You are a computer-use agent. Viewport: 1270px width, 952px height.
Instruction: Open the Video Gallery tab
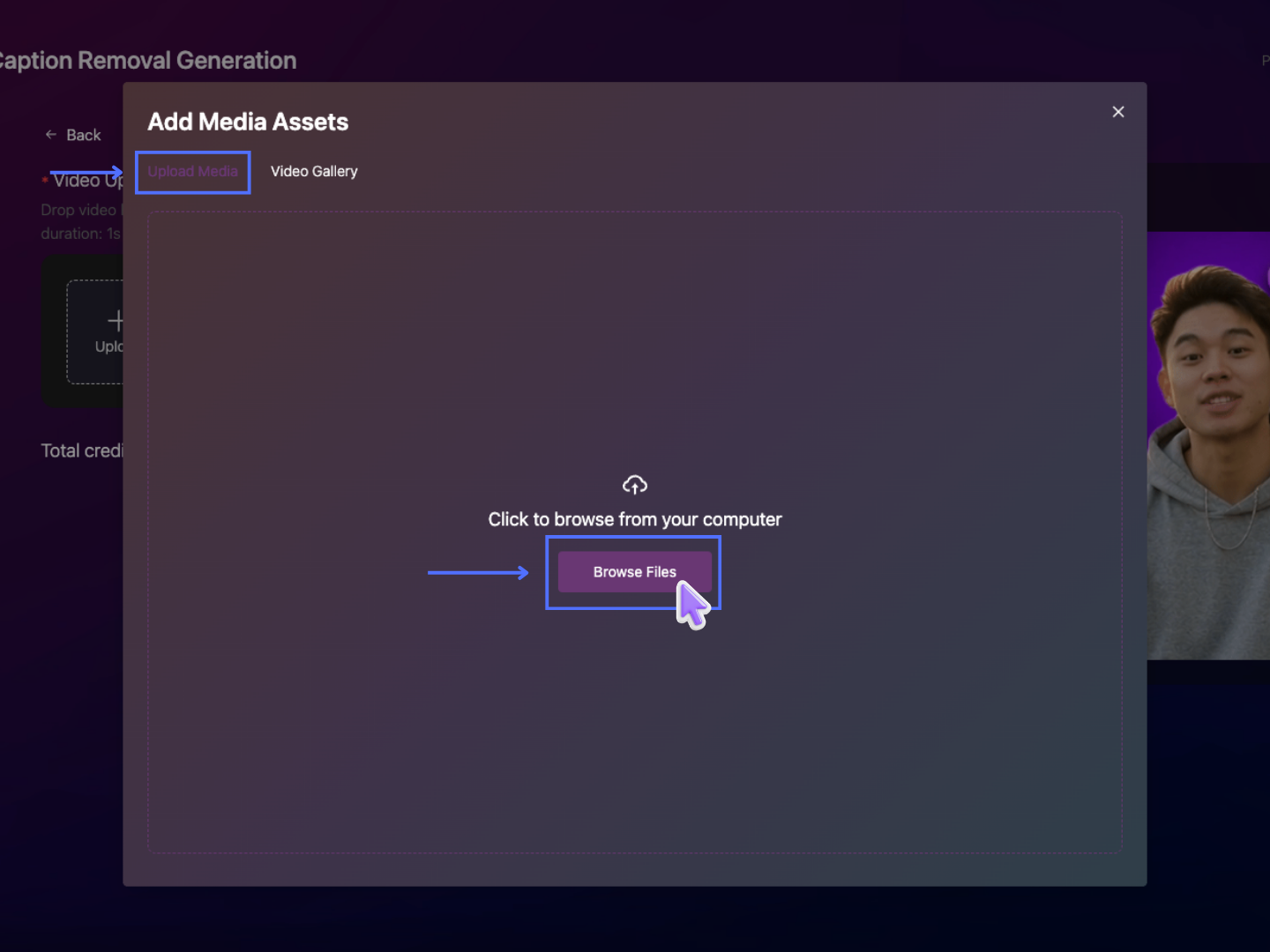pyautogui.click(x=314, y=171)
